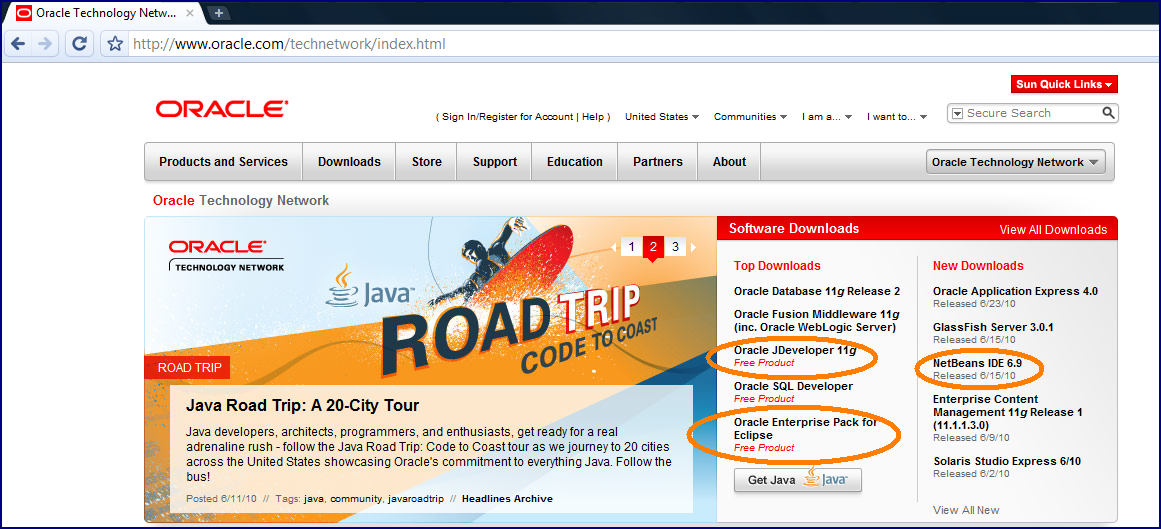Click the browser Back arrow button

pos(19,44)
